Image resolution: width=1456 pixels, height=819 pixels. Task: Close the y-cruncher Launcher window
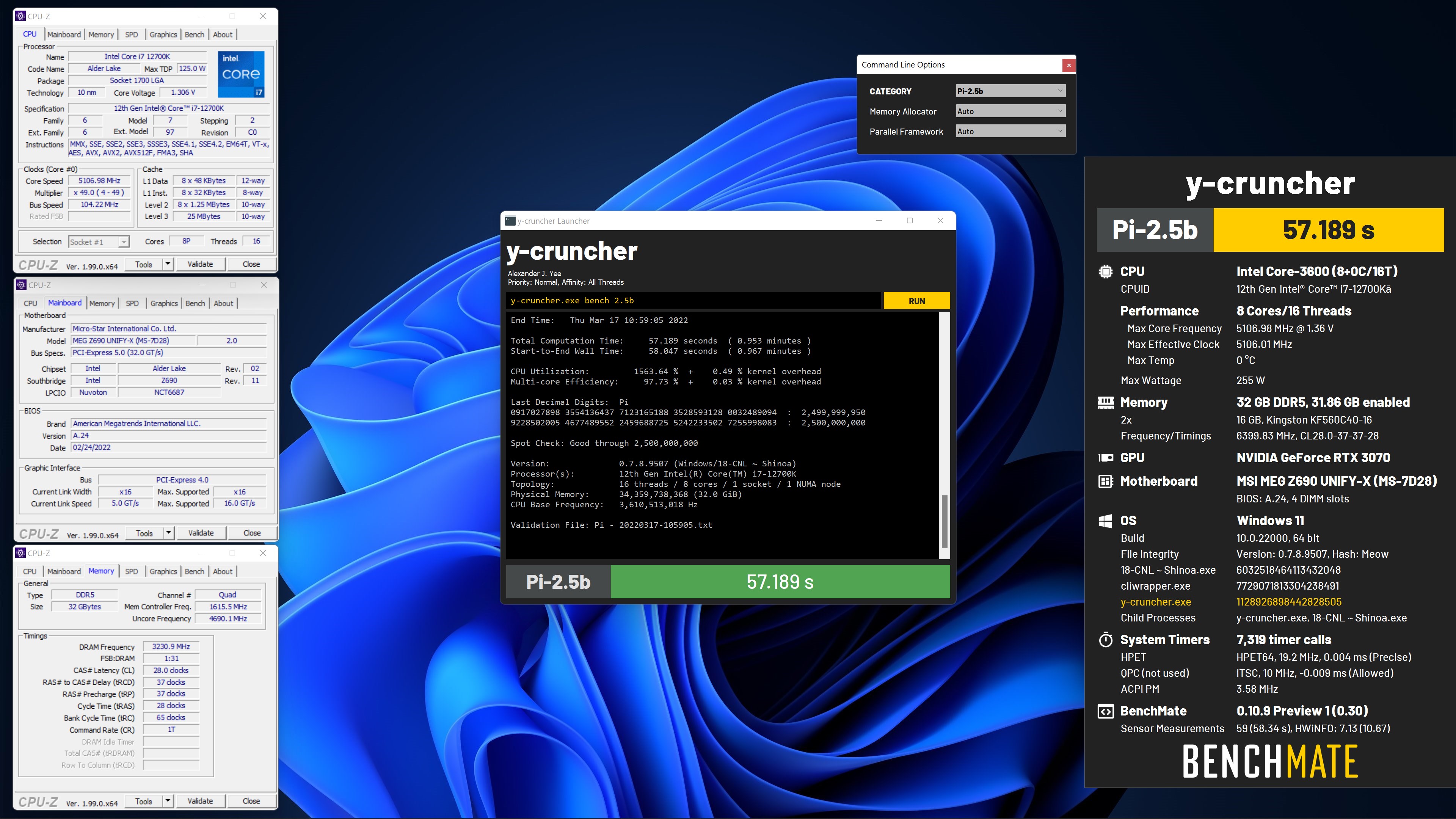(x=940, y=220)
